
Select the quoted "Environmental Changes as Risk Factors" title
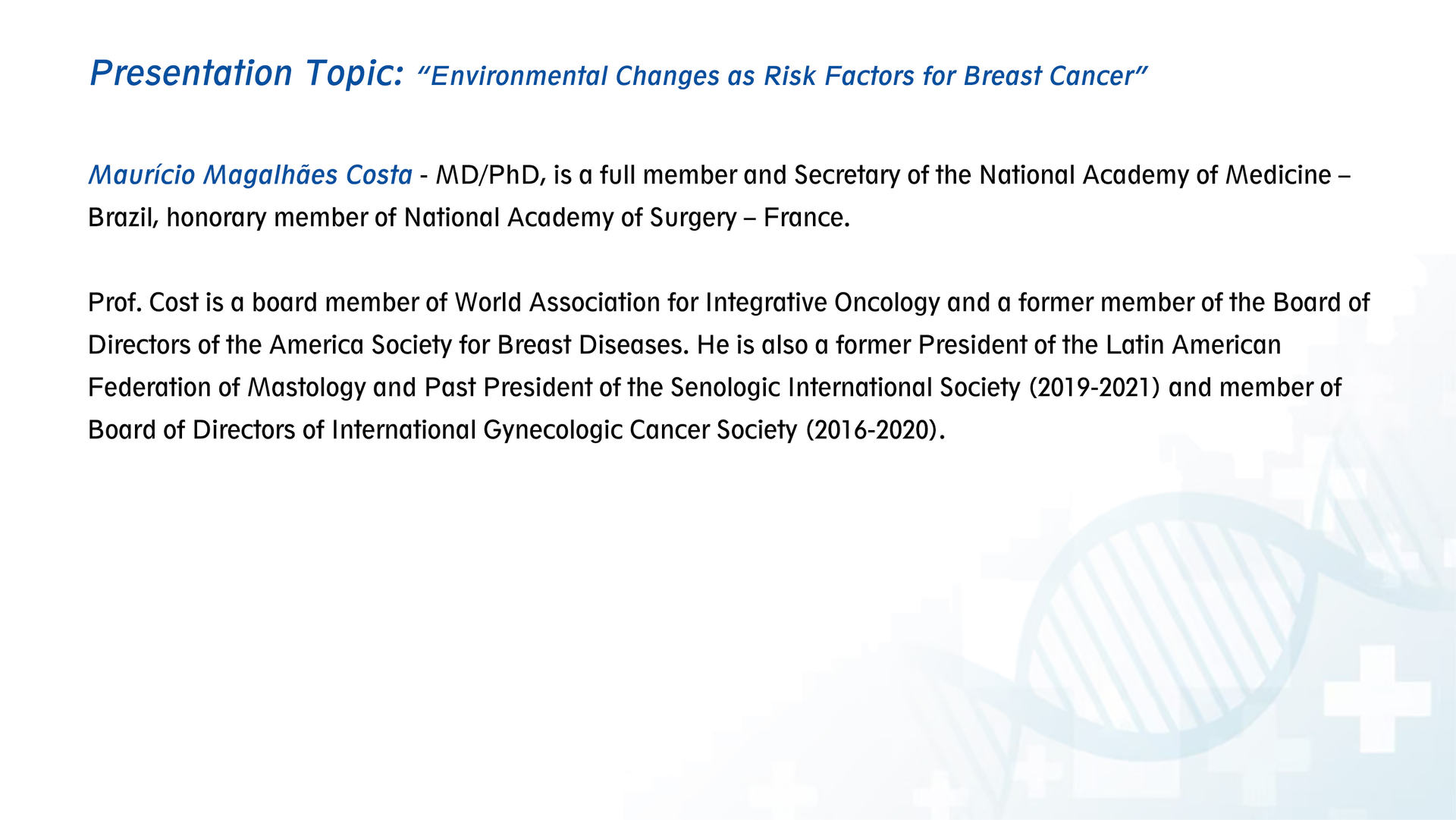tap(781, 77)
